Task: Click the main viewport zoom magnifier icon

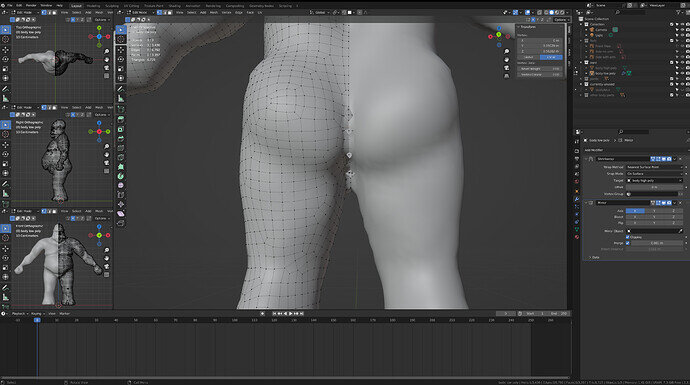Action: tap(506, 51)
